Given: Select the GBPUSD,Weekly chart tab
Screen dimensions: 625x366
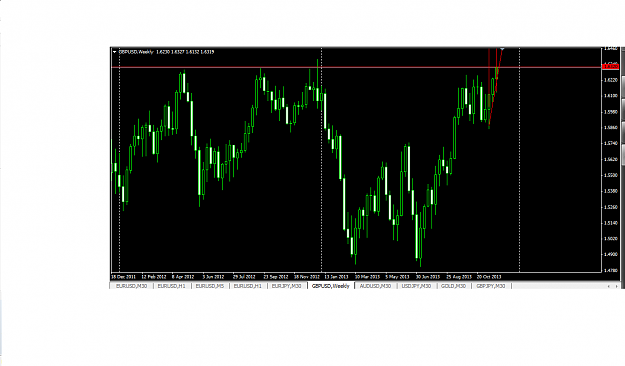Looking at the screenshot, I should click(x=331, y=286).
